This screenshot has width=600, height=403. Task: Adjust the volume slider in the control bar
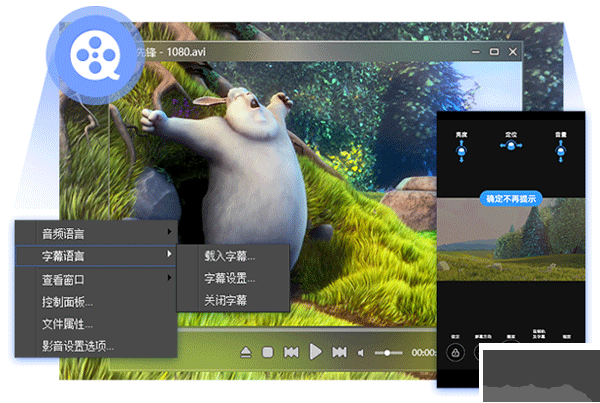388,353
